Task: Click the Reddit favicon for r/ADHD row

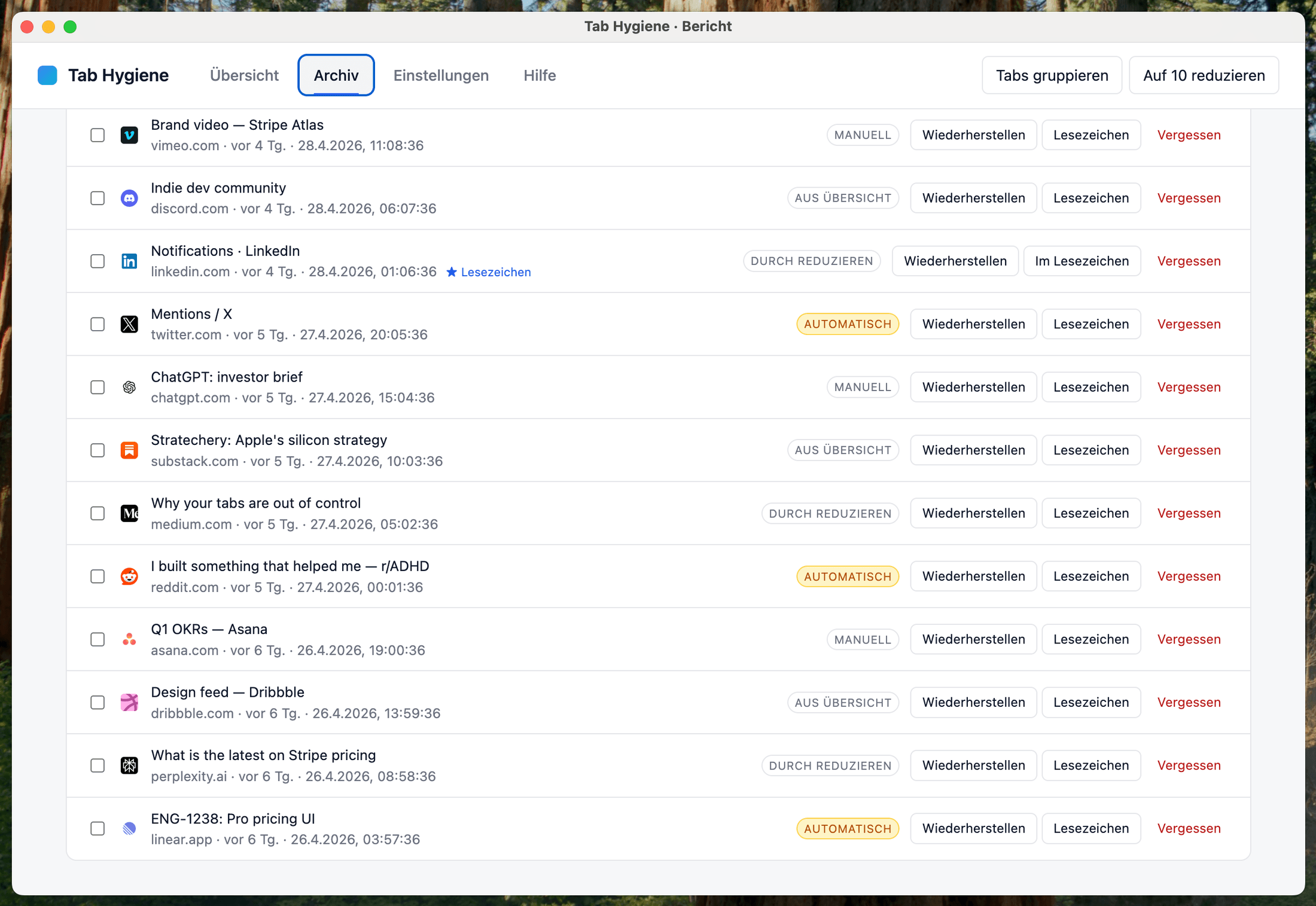Action: 129,576
